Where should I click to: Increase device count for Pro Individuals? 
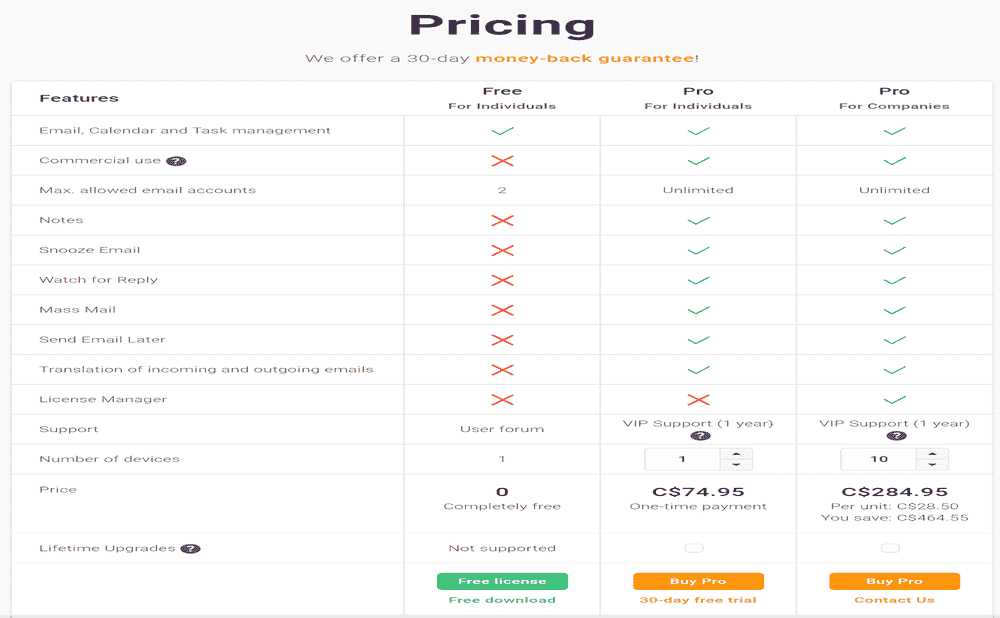tap(737, 454)
